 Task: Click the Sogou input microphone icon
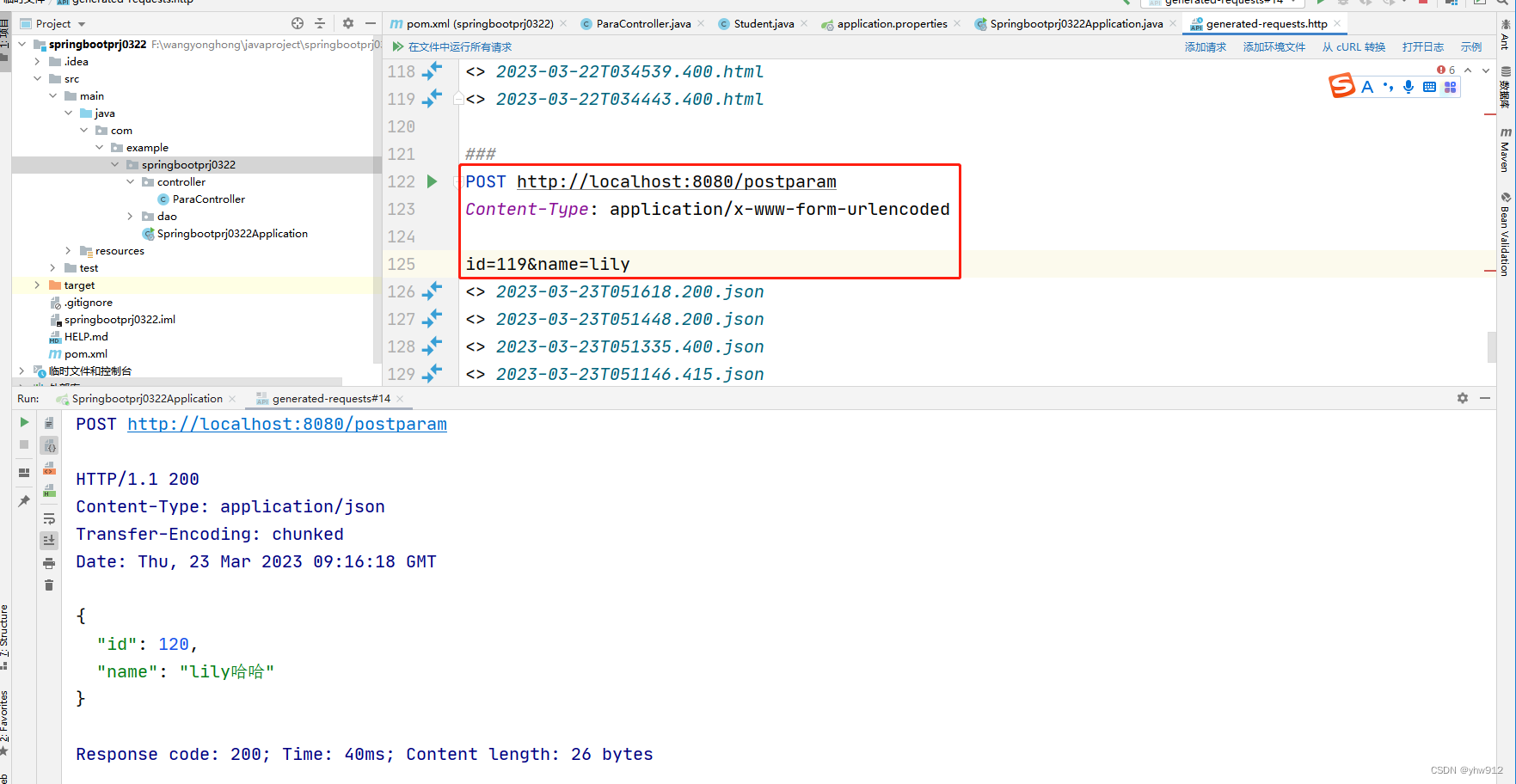tap(1408, 86)
